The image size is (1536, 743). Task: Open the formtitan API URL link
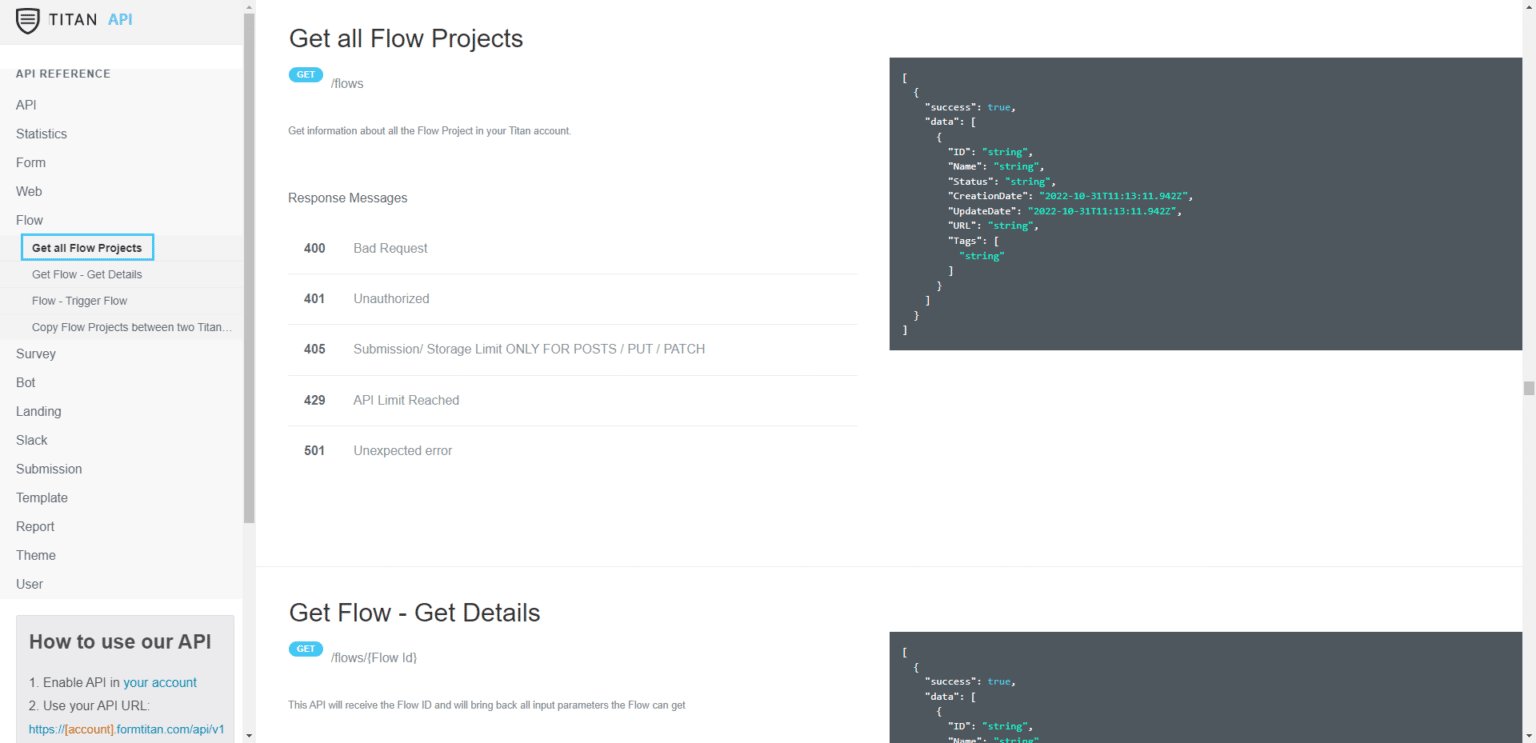tap(127, 729)
